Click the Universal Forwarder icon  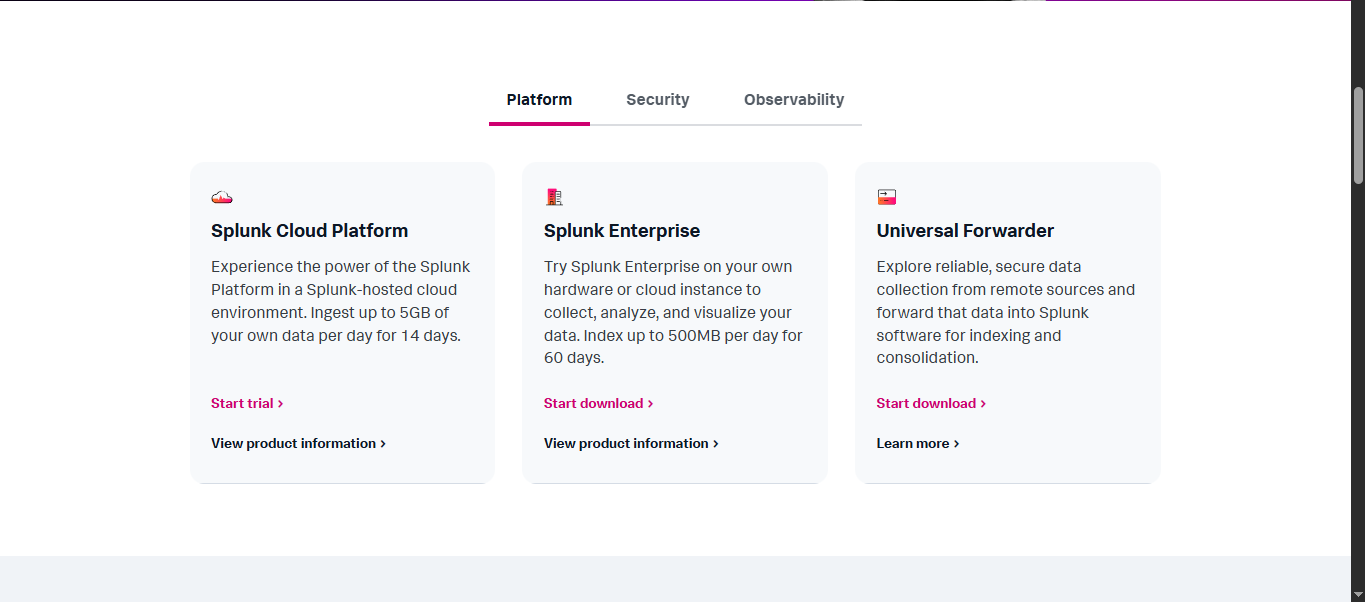point(887,197)
